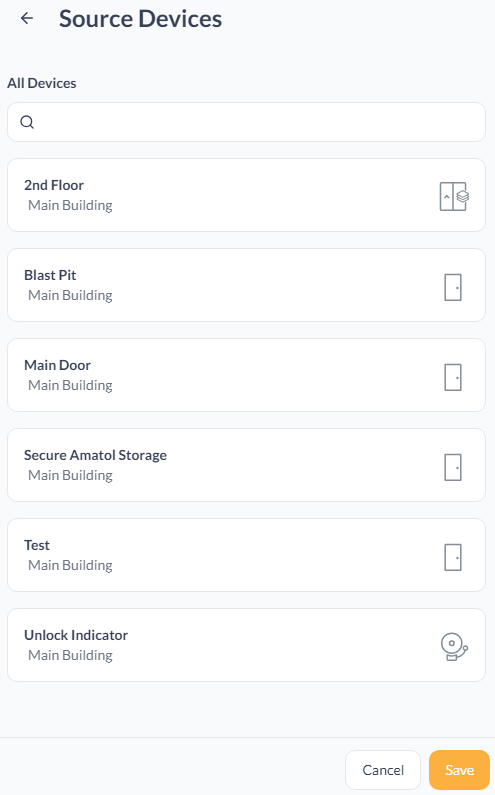Go back using the left arrow
Viewport: 495px width, 795px height.
pos(27,18)
